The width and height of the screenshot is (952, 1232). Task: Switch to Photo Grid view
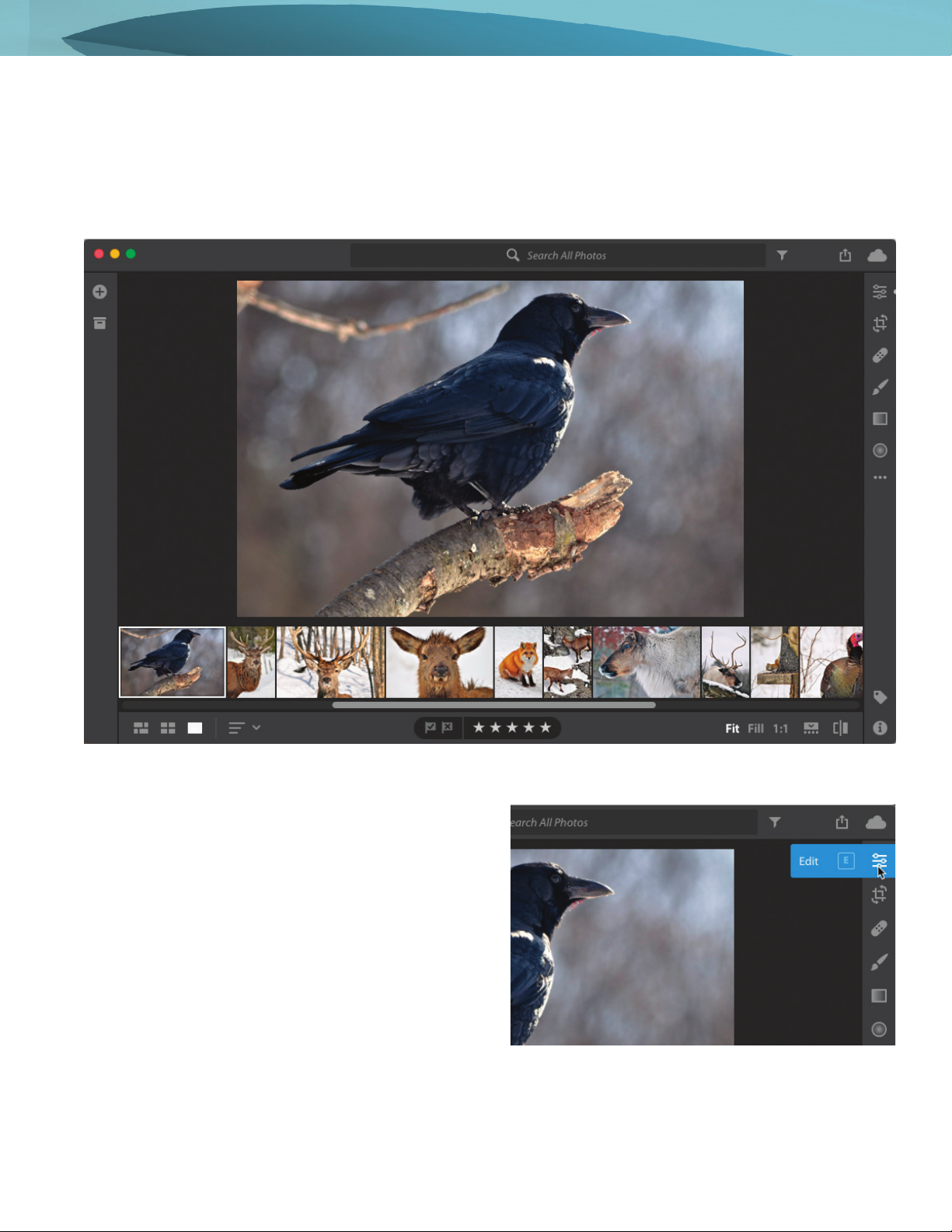pos(141,728)
